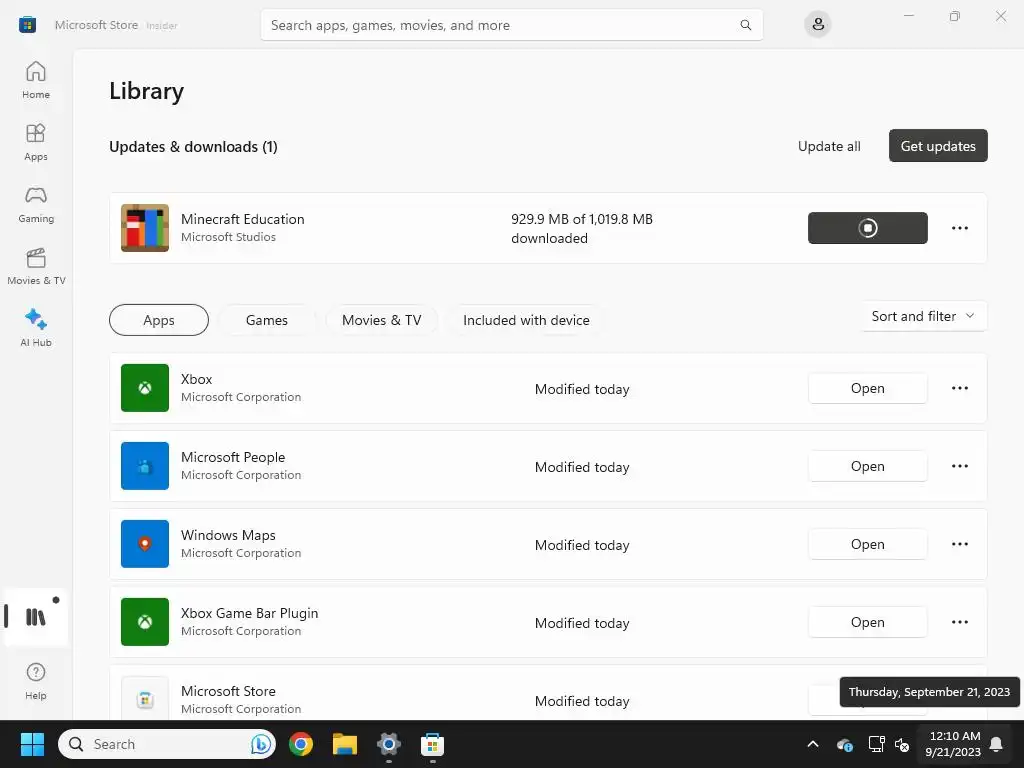This screenshot has width=1024, height=768.
Task: Open the Home section in sidebar
Action: [36, 80]
